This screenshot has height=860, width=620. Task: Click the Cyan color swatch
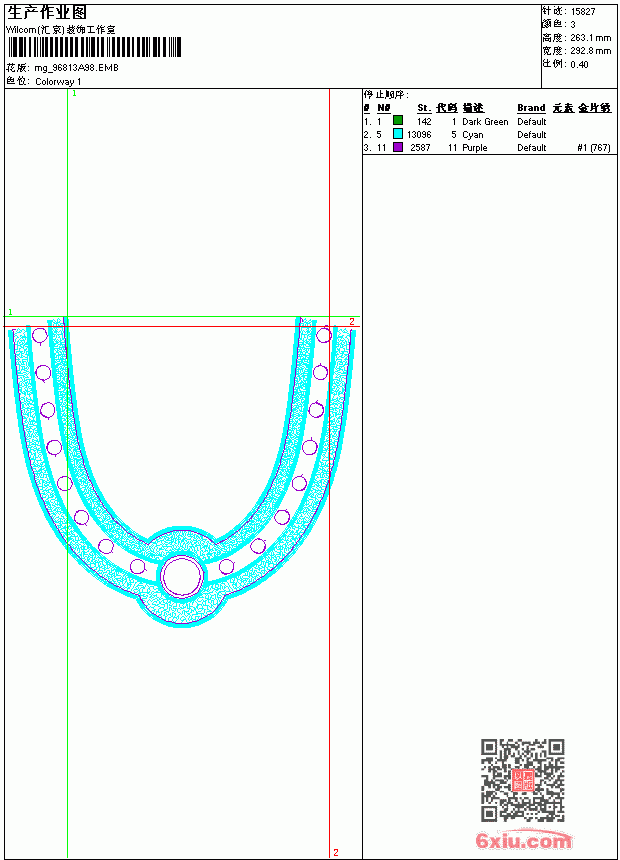click(x=398, y=134)
